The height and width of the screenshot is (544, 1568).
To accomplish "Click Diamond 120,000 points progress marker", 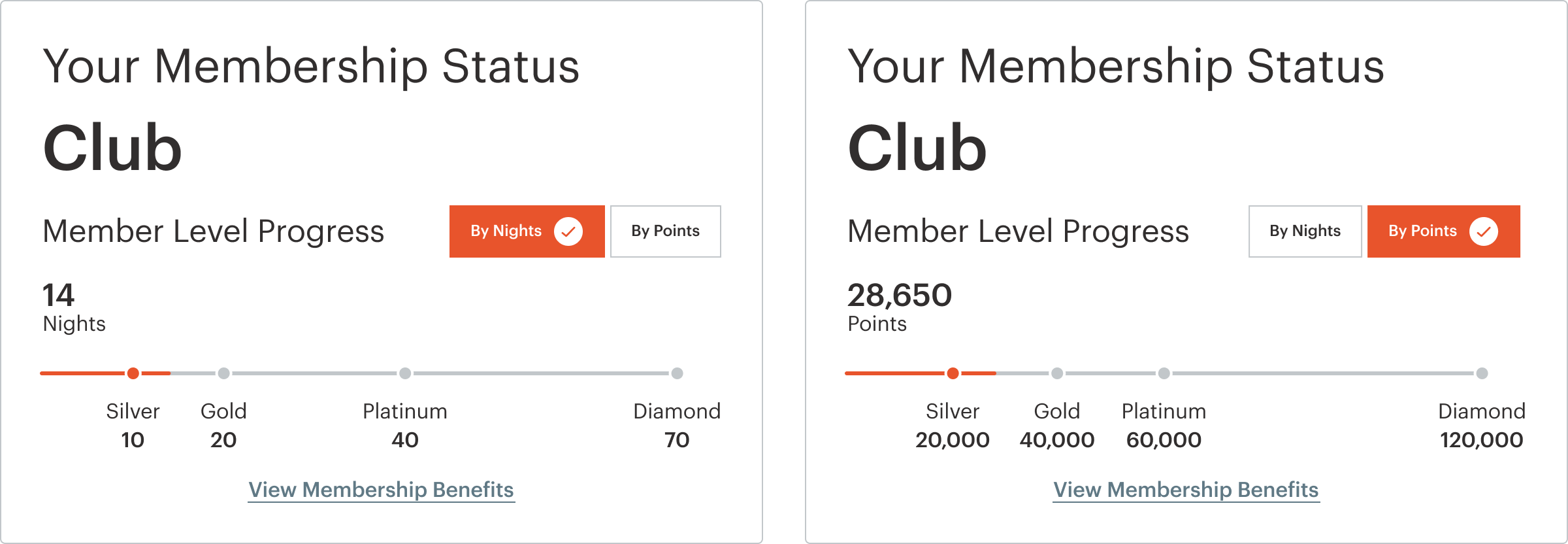I will 1482,373.
